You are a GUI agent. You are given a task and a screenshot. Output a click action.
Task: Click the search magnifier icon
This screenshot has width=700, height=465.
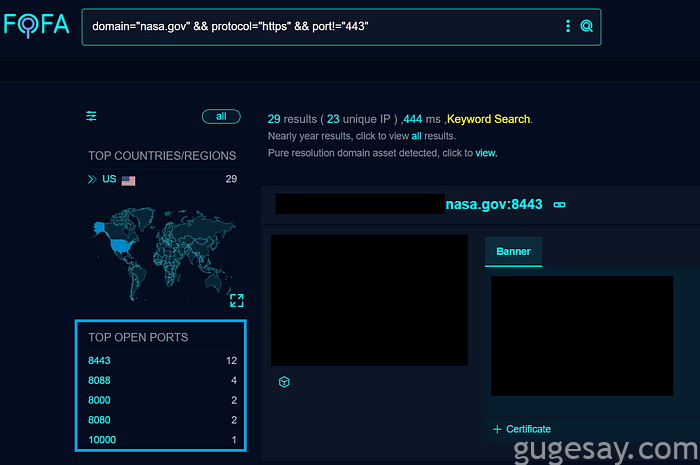(586, 26)
